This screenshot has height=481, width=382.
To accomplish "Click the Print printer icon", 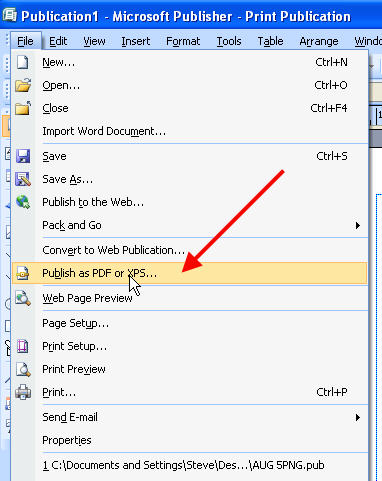I will (23, 392).
